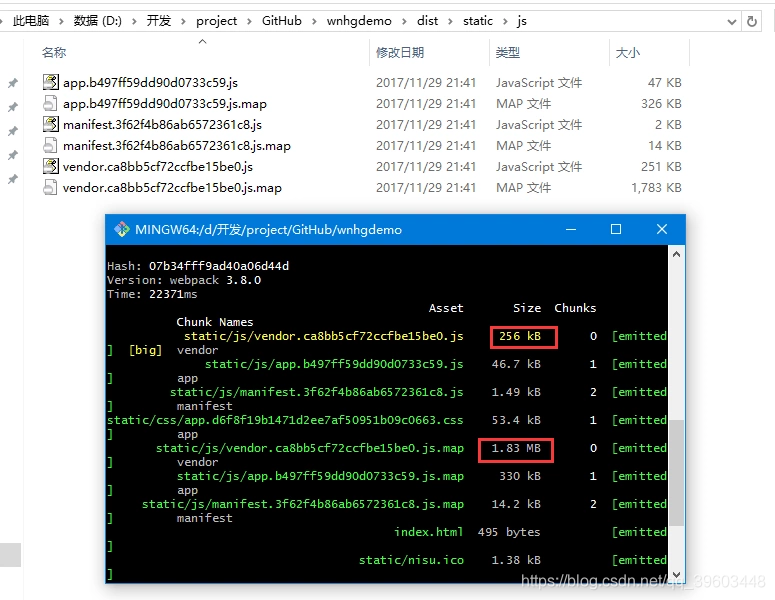775x600 pixels.
Task: Click the Hash: 07b34fff9ad40a06d44d line
Action: point(198,266)
